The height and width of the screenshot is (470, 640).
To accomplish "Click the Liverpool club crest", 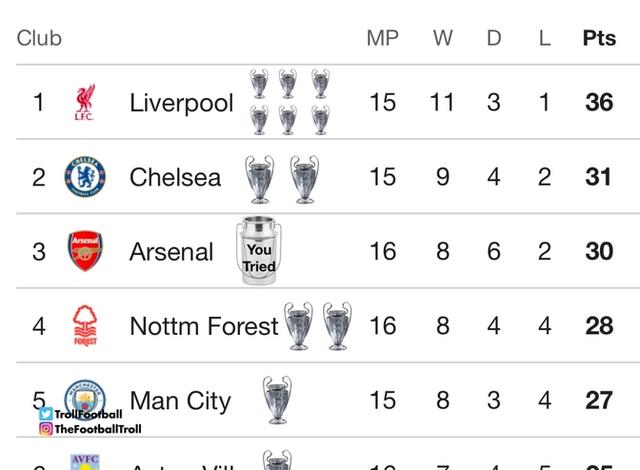I will coord(84,102).
